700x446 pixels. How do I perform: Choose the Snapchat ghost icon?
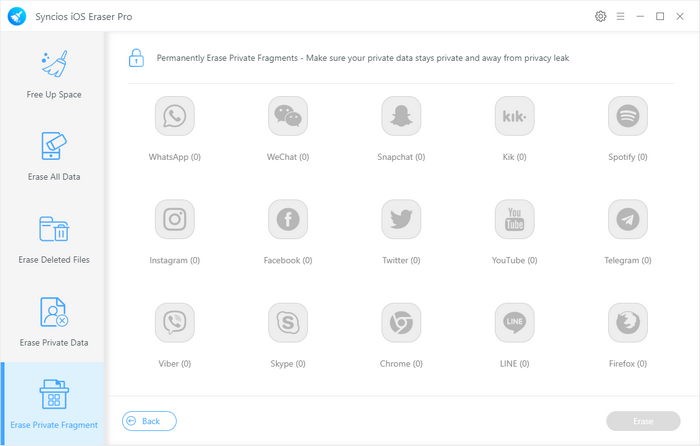[x=401, y=116]
